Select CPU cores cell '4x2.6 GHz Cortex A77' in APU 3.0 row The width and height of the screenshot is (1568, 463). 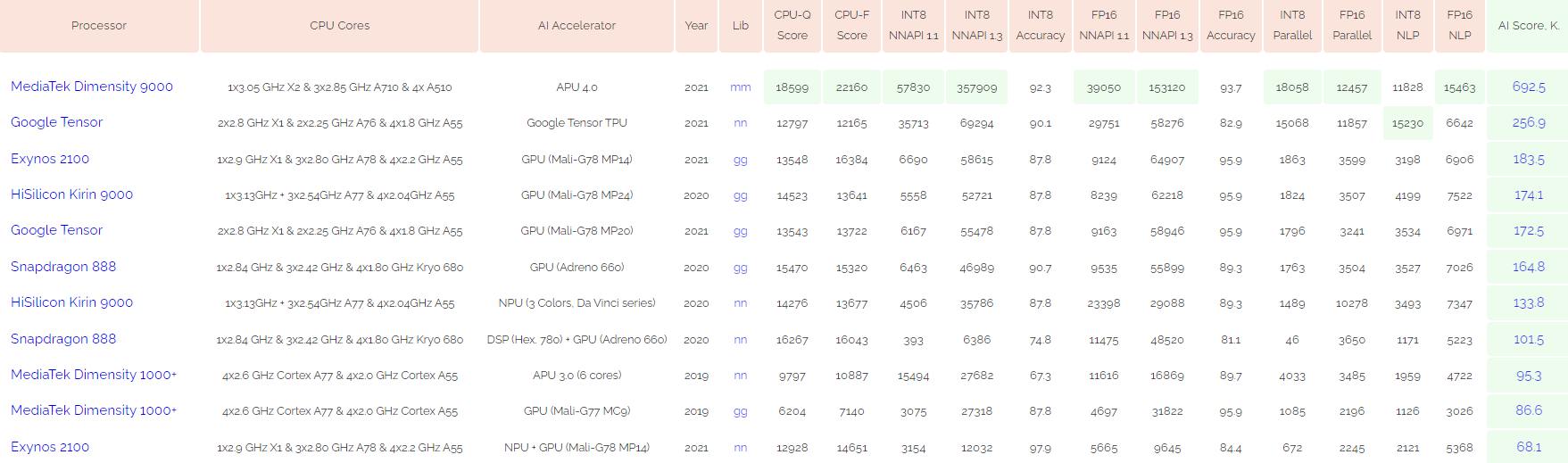coord(339,376)
